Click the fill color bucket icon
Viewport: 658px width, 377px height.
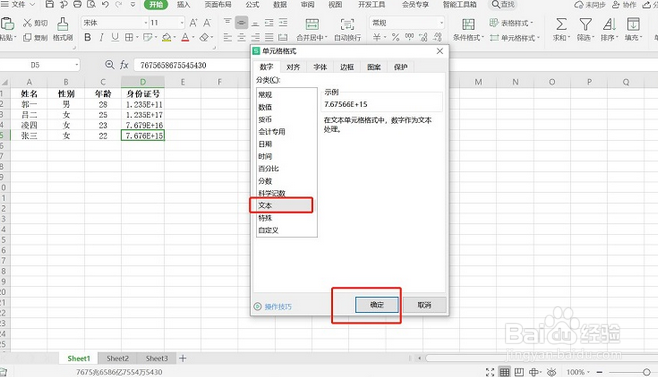click(167, 37)
